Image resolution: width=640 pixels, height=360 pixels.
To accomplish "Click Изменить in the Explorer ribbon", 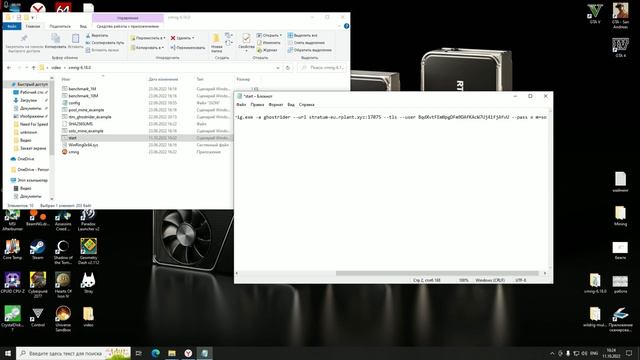I will click(269, 43).
